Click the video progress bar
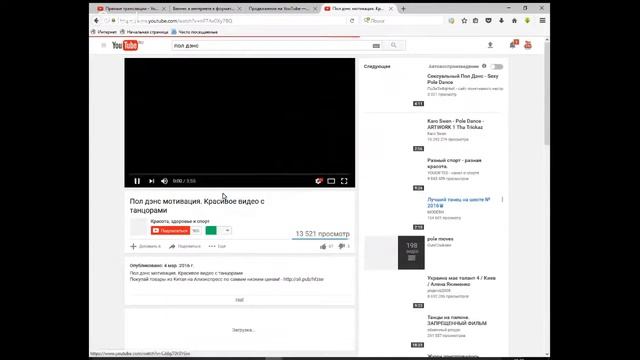Image resolution: width=640 pixels, height=360 pixels. [240, 174]
